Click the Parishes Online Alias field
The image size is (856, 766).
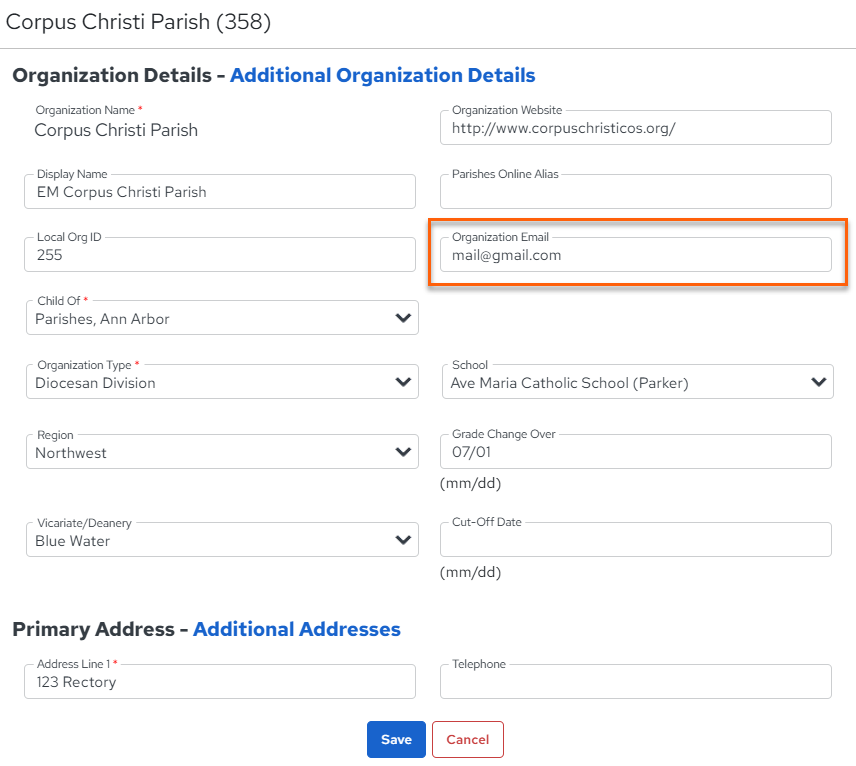click(635, 192)
